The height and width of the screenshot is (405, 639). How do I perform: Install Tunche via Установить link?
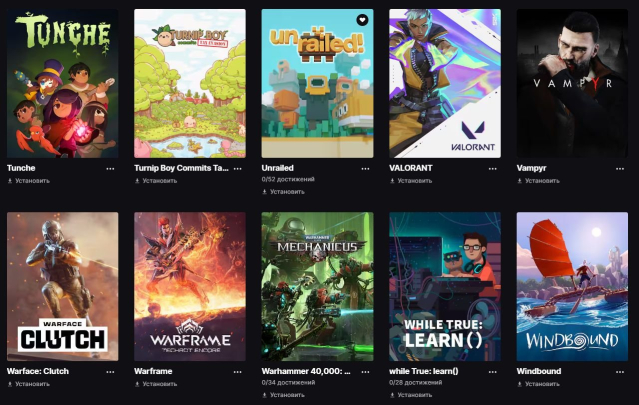coord(29,181)
